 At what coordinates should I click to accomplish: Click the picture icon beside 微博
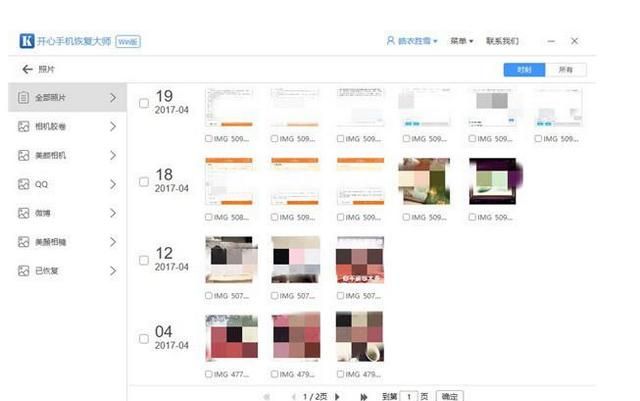[x=23, y=213]
